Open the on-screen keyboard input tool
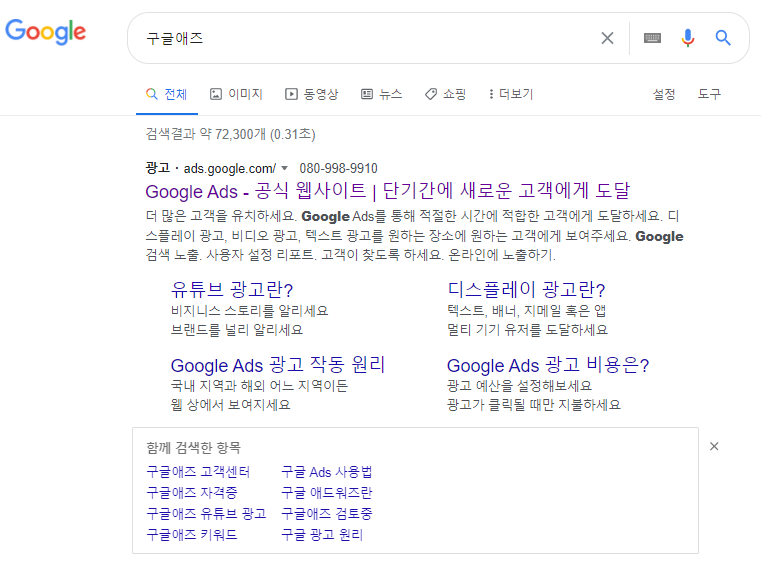Image resolution: width=761 pixels, height=570 pixels. click(x=652, y=38)
